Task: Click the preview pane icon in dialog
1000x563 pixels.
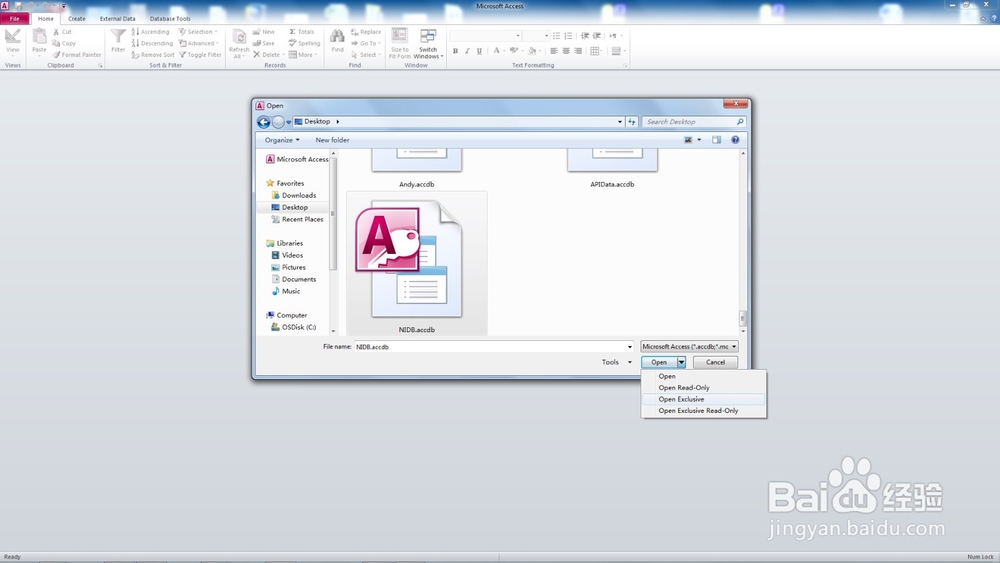Action: coord(716,140)
